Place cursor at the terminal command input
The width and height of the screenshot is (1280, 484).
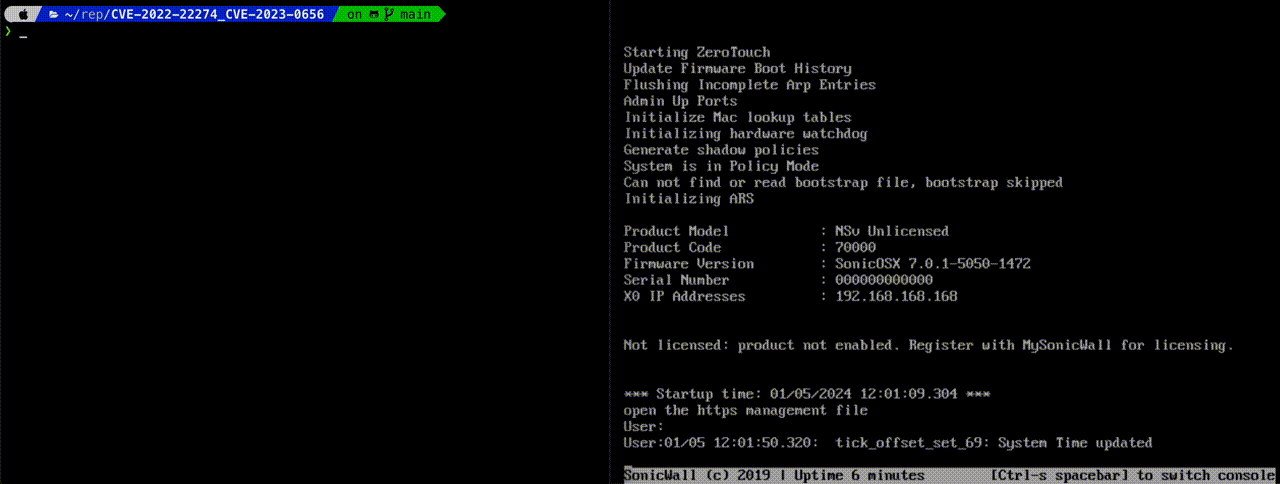point(23,33)
